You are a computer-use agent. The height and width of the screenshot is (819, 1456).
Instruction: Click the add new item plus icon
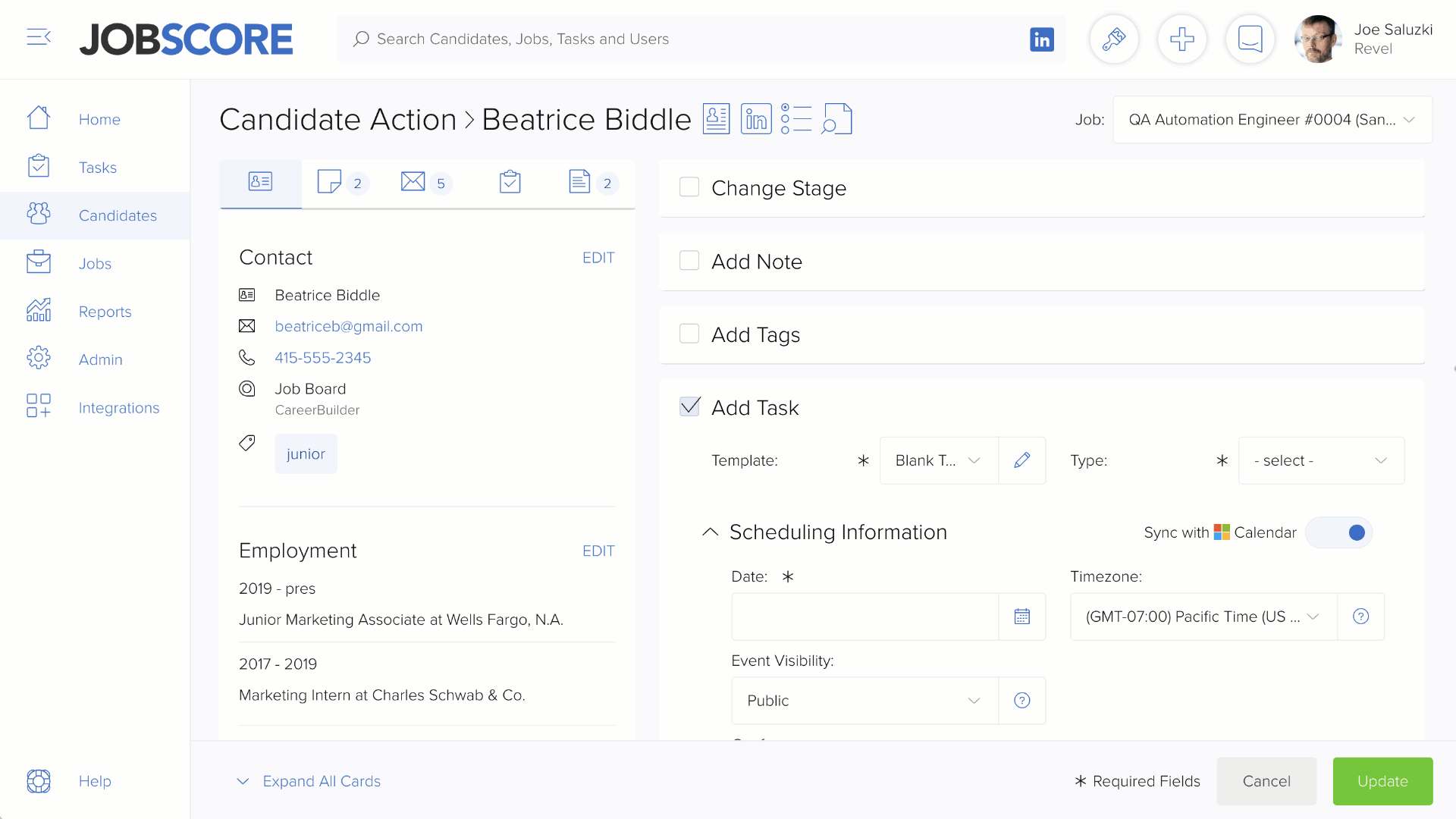tap(1182, 39)
